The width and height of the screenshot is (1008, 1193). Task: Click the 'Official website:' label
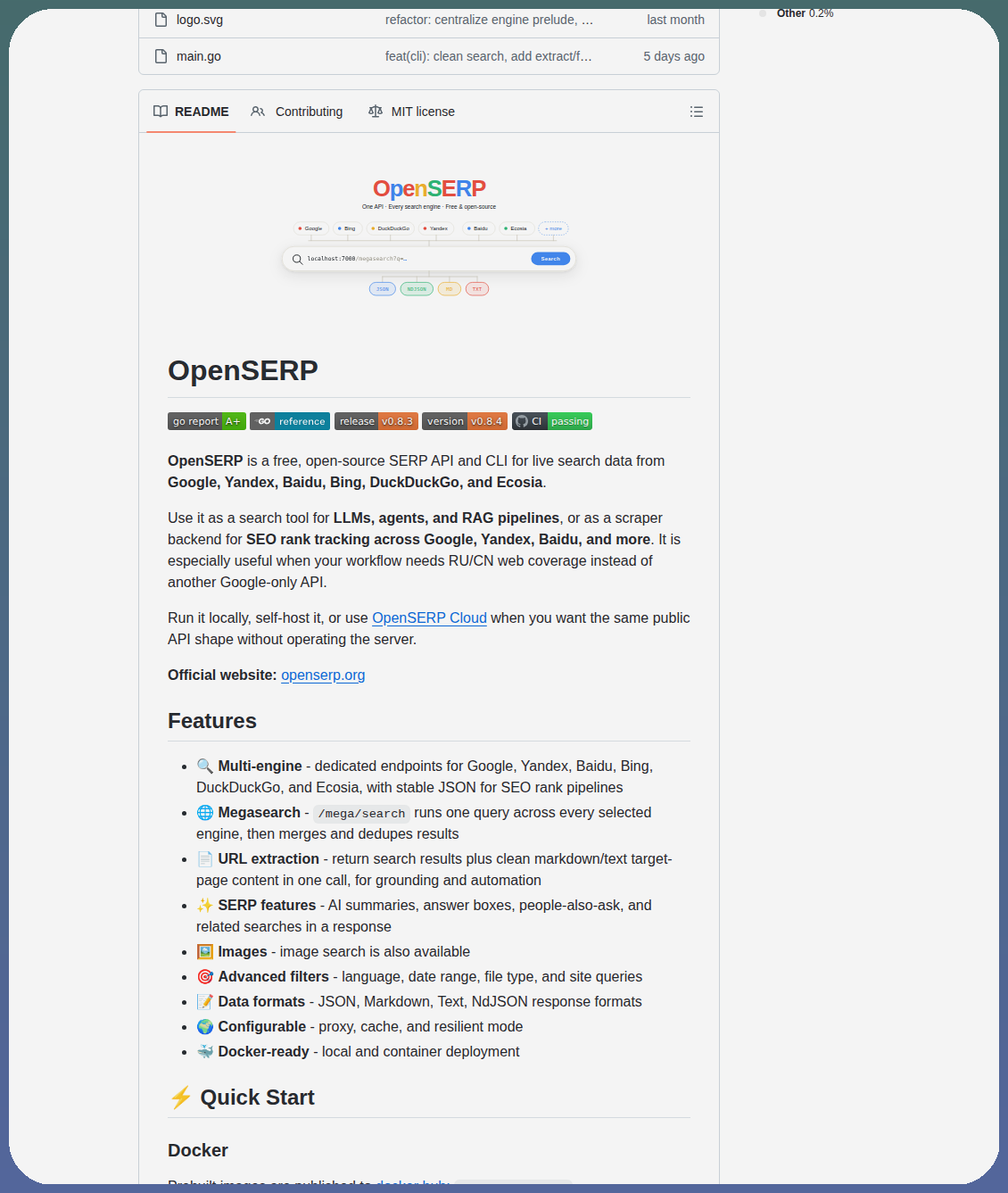(x=222, y=675)
